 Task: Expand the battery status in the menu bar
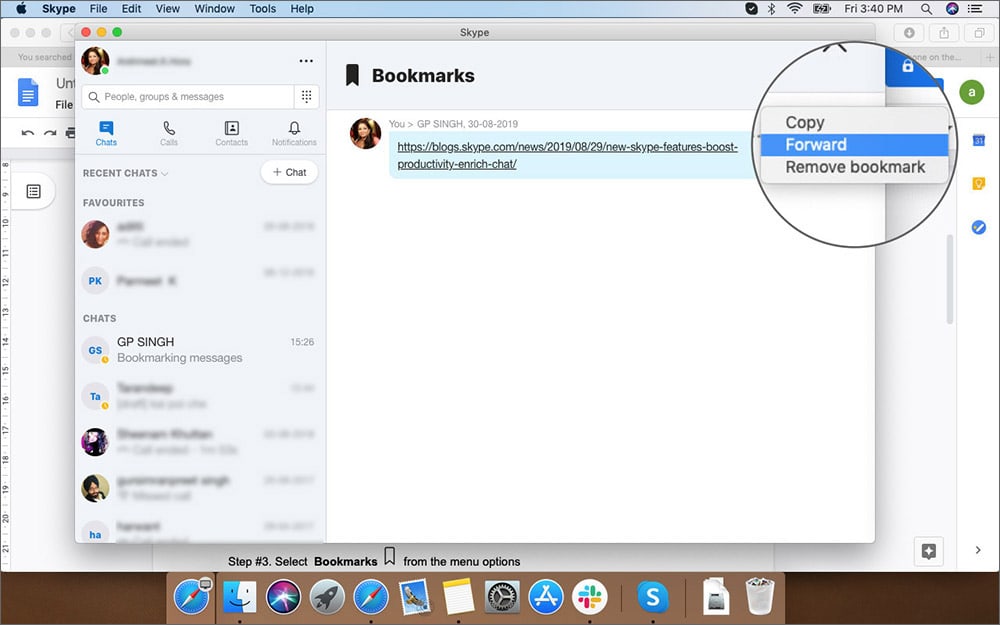822,8
